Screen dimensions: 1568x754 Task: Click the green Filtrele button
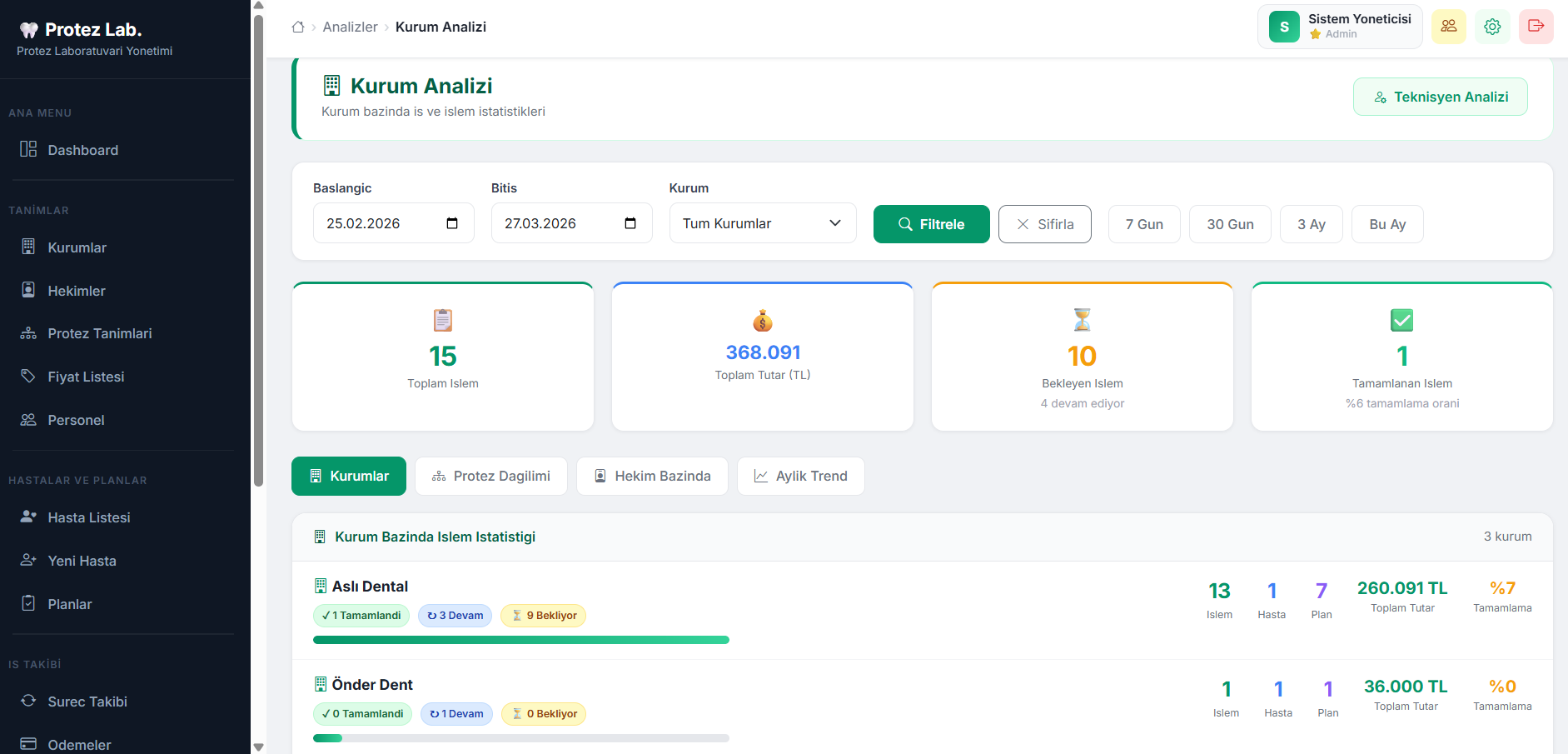(931, 224)
